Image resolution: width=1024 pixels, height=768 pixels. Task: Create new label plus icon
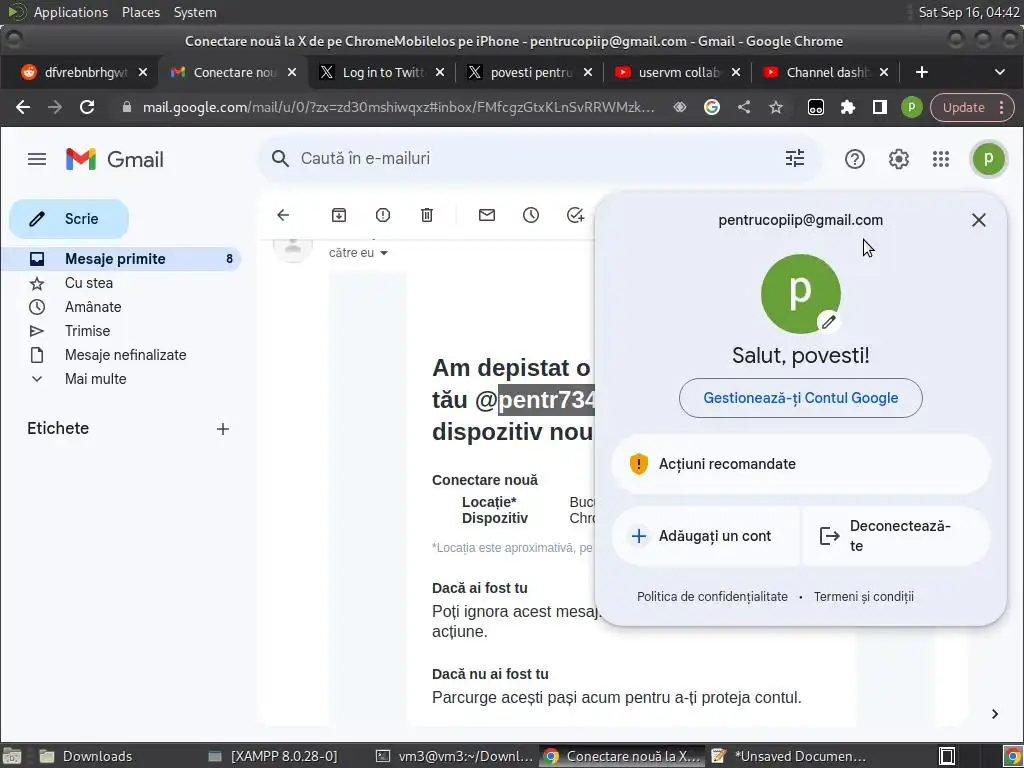point(223,429)
